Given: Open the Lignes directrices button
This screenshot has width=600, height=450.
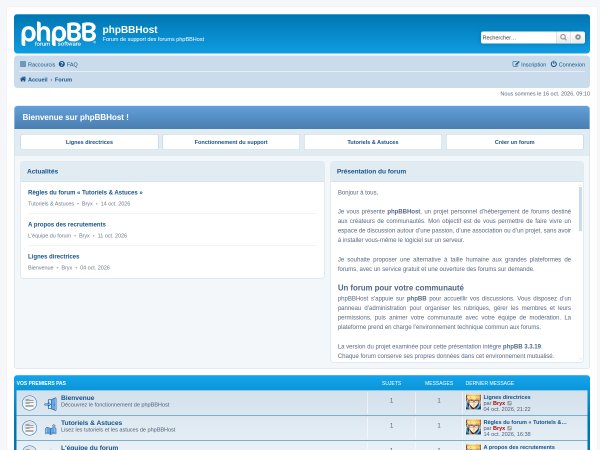Looking at the screenshot, I should tap(89, 142).
